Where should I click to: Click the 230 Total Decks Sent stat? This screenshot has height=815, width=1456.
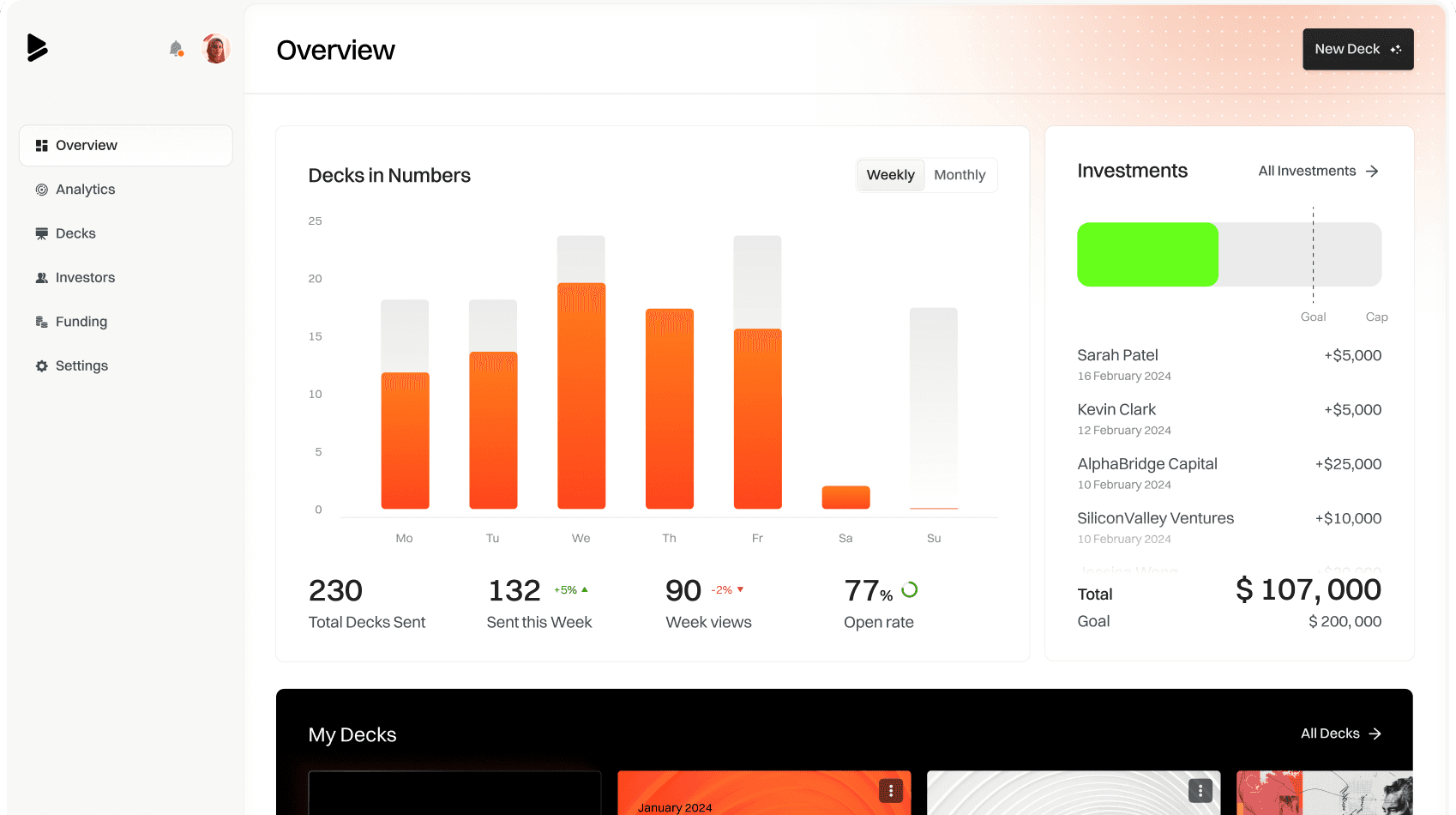[x=367, y=604]
